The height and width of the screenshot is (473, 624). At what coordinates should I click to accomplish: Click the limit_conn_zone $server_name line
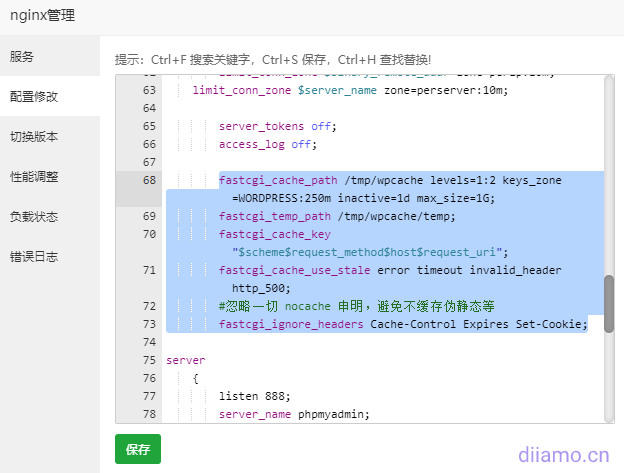350,90
